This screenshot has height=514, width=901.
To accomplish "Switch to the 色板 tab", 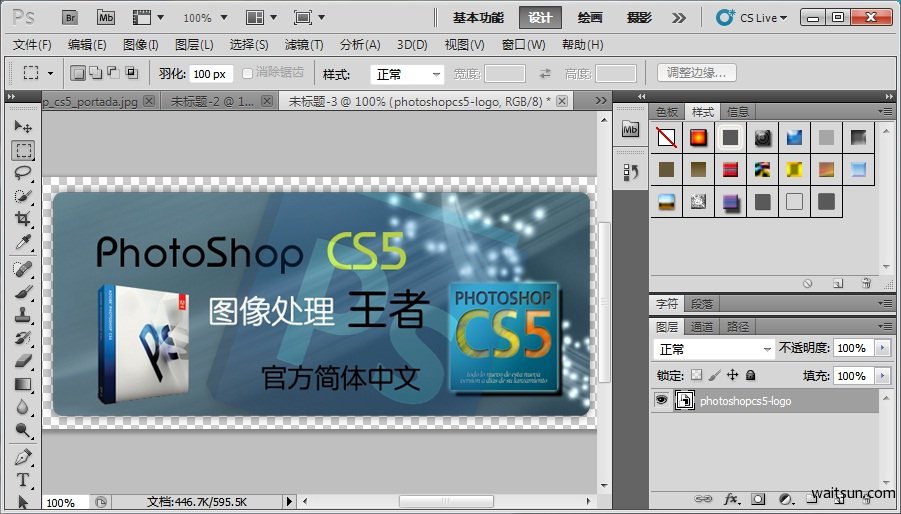I will click(667, 112).
